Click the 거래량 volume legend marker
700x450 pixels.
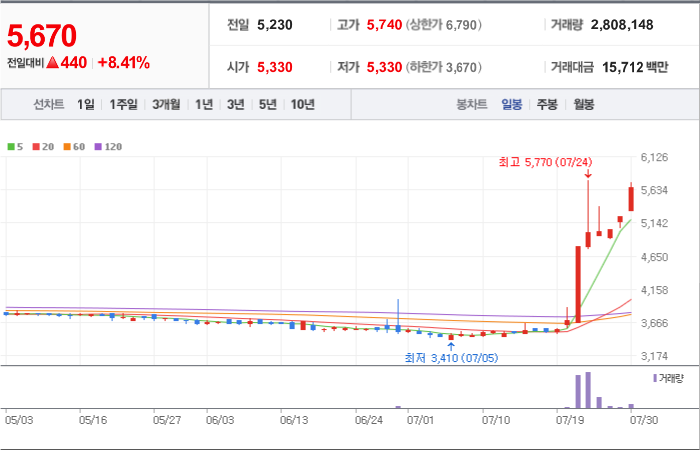tap(655, 379)
